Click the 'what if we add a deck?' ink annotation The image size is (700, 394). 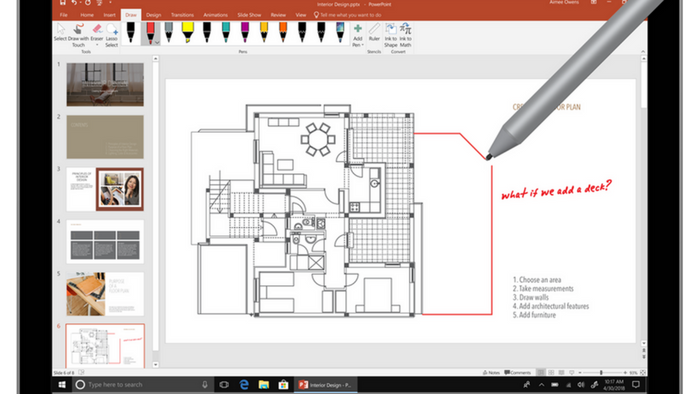pyautogui.click(x=556, y=190)
